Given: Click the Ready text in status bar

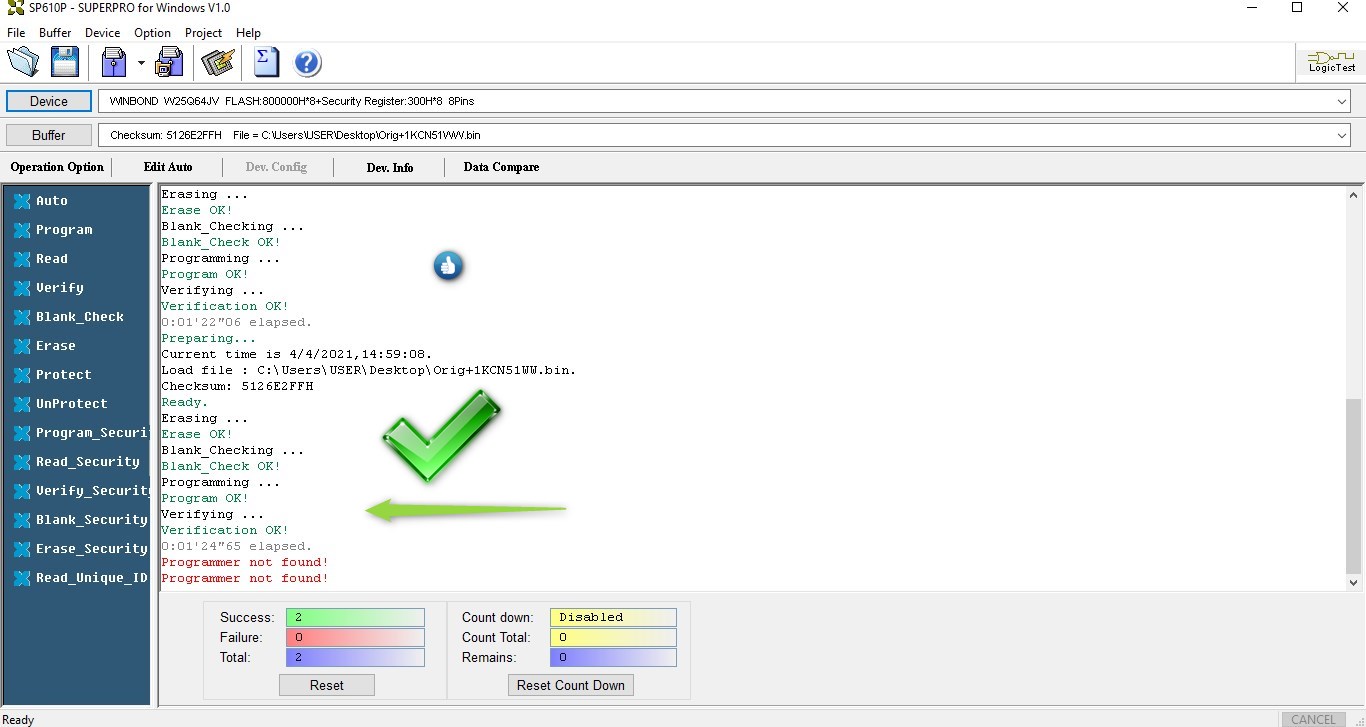Looking at the screenshot, I should point(18,719).
